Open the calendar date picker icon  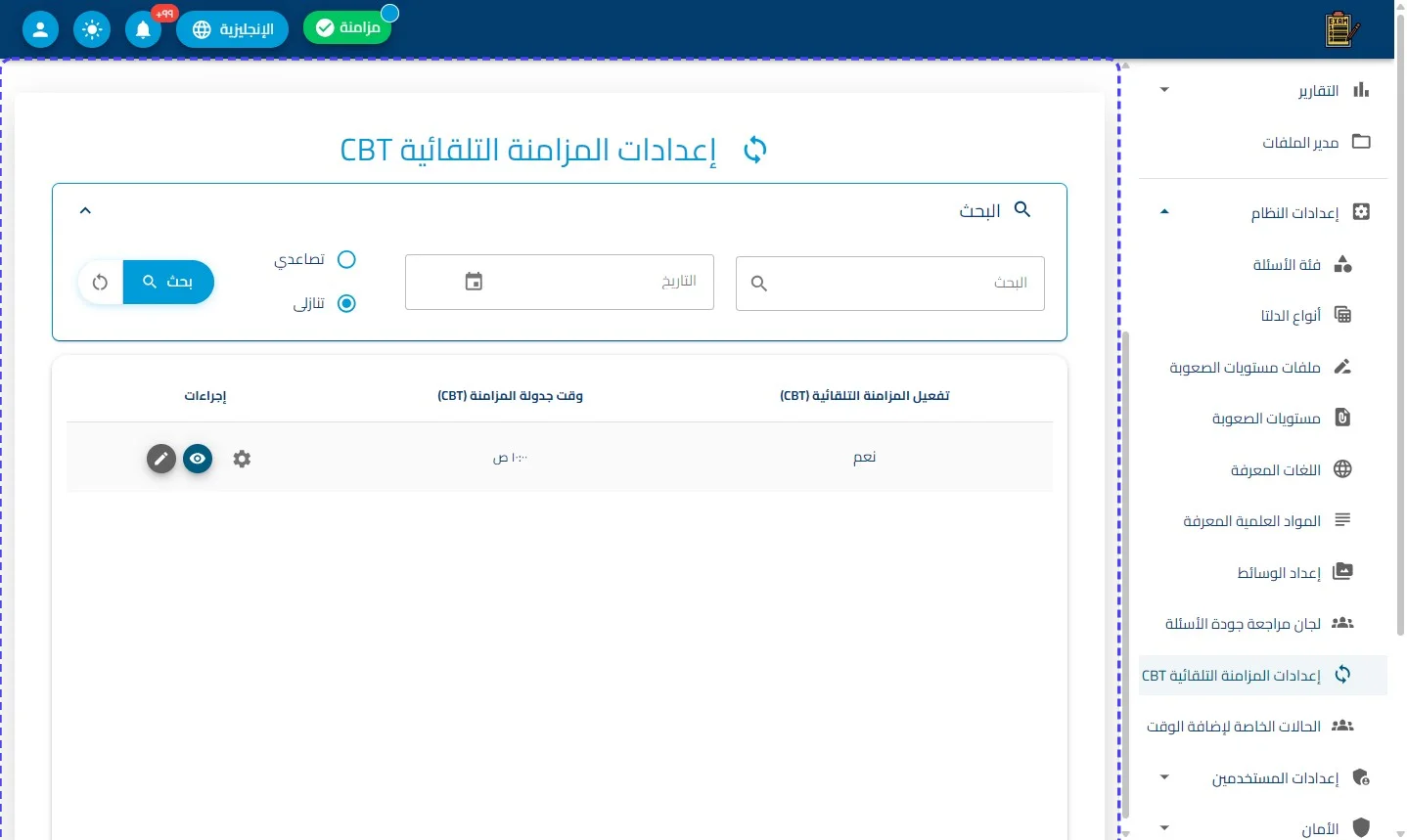(474, 282)
